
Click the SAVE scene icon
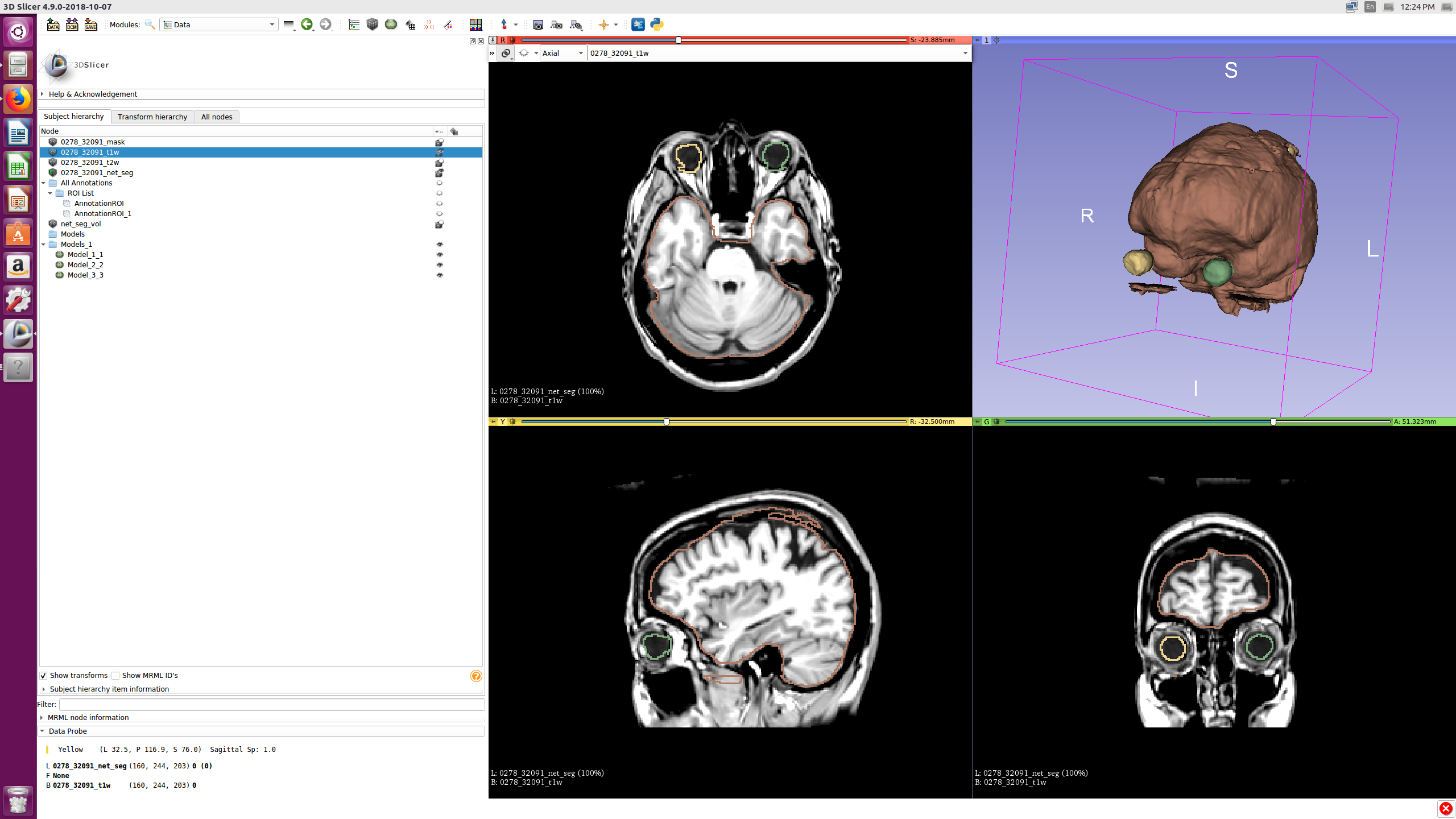click(90, 24)
